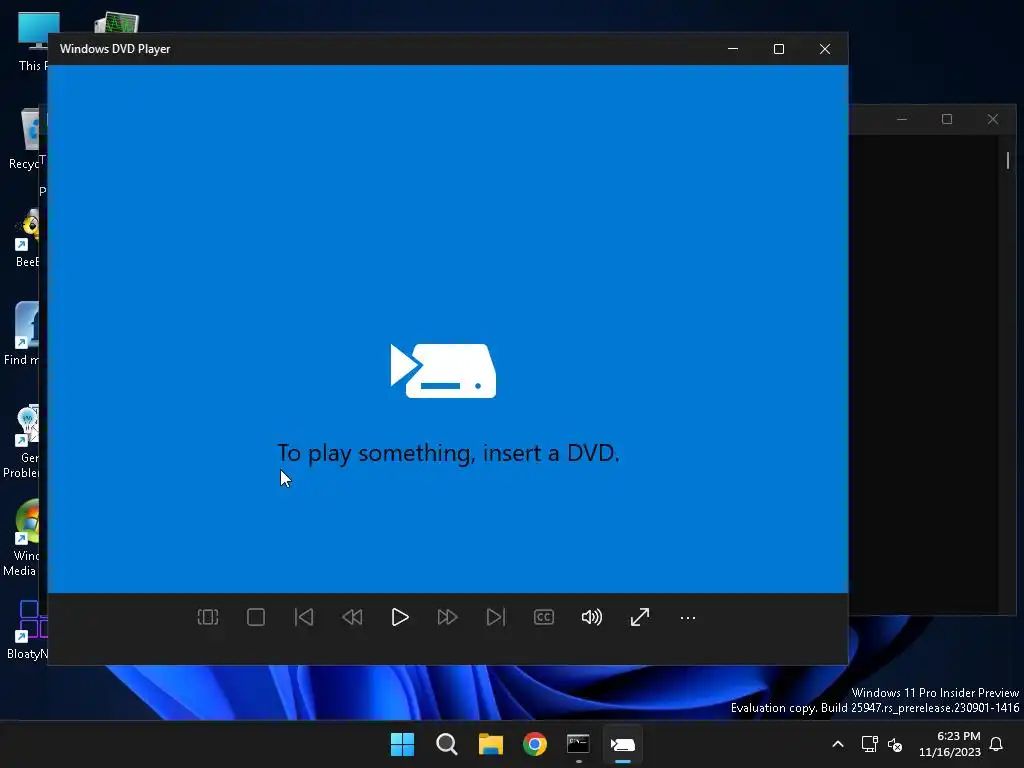Open File Explorer from the taskbar
Viewport: 1024px width, 768px height.
[x=490, y=744]
